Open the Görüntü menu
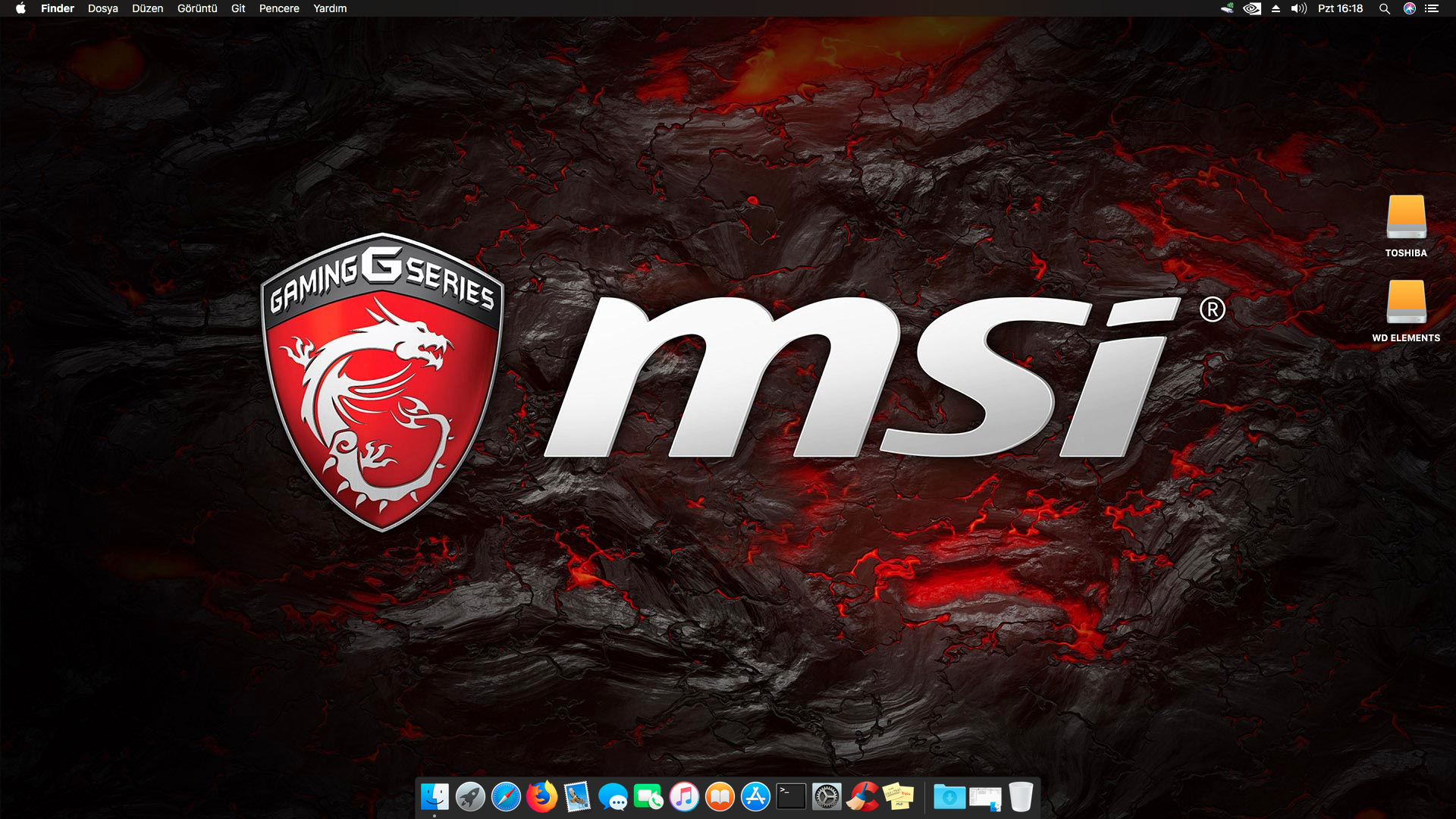Screen dimensions: 1456x819 tap(197, 8)
